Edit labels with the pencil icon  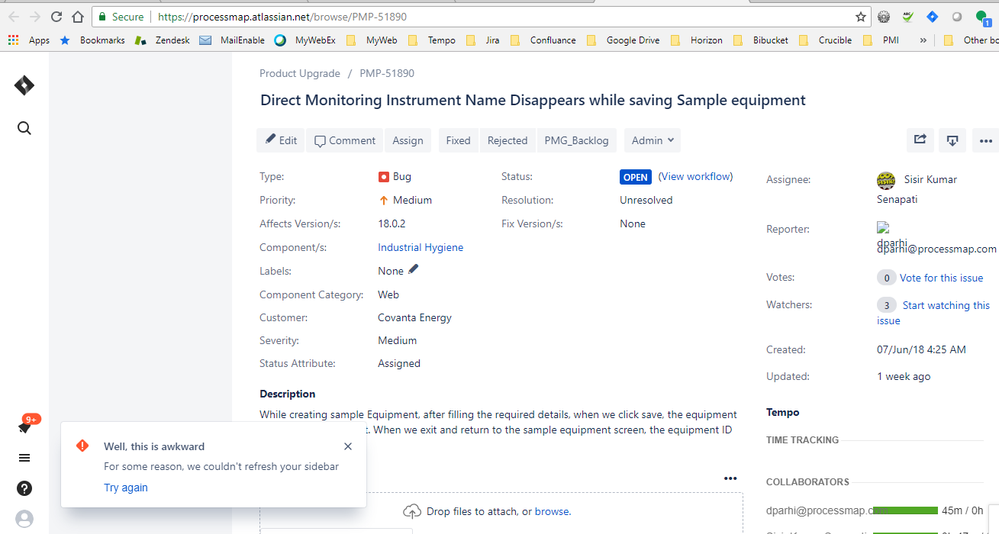click(414, 270)
